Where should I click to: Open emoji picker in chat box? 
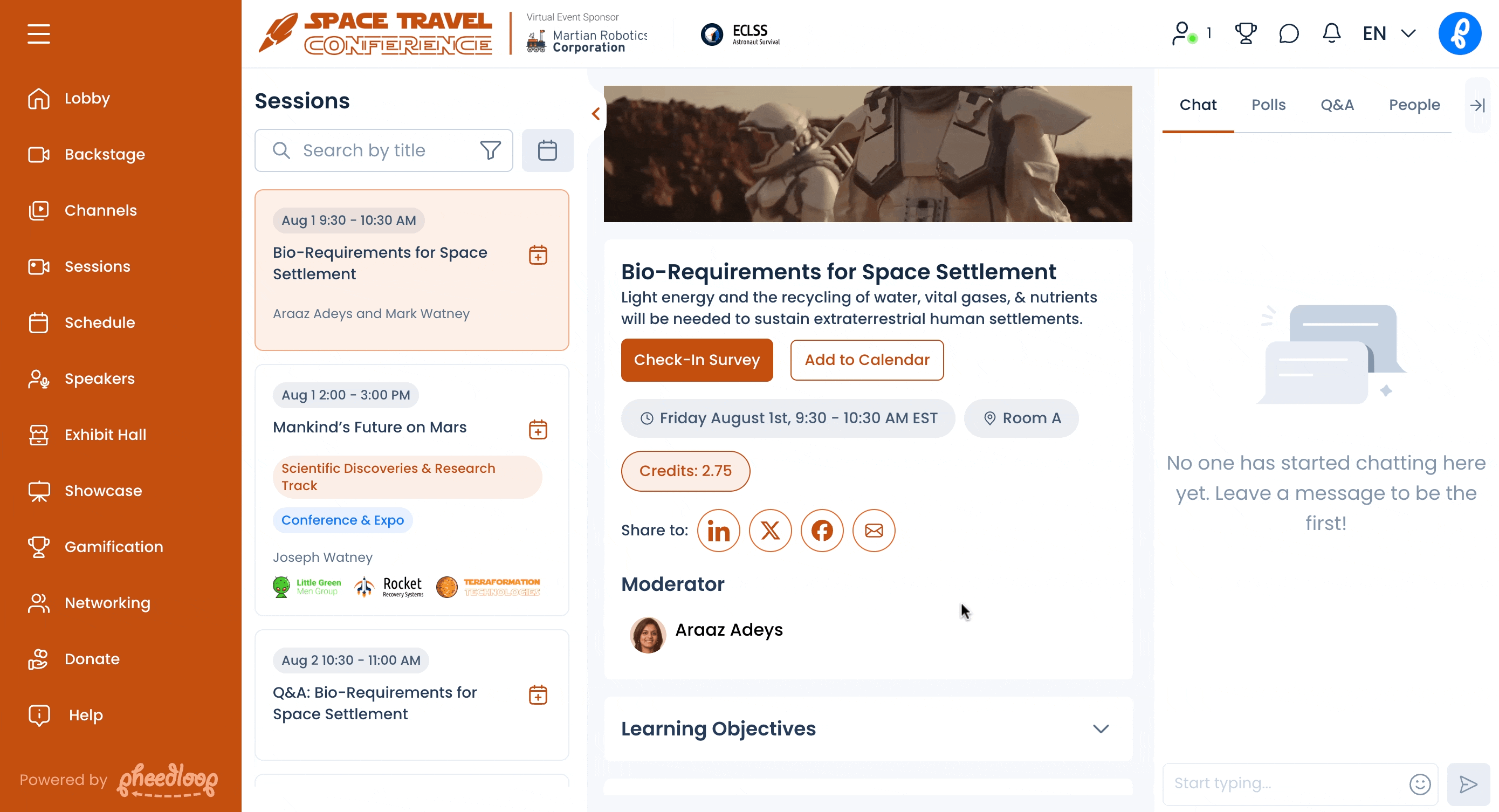(1420, 784)
